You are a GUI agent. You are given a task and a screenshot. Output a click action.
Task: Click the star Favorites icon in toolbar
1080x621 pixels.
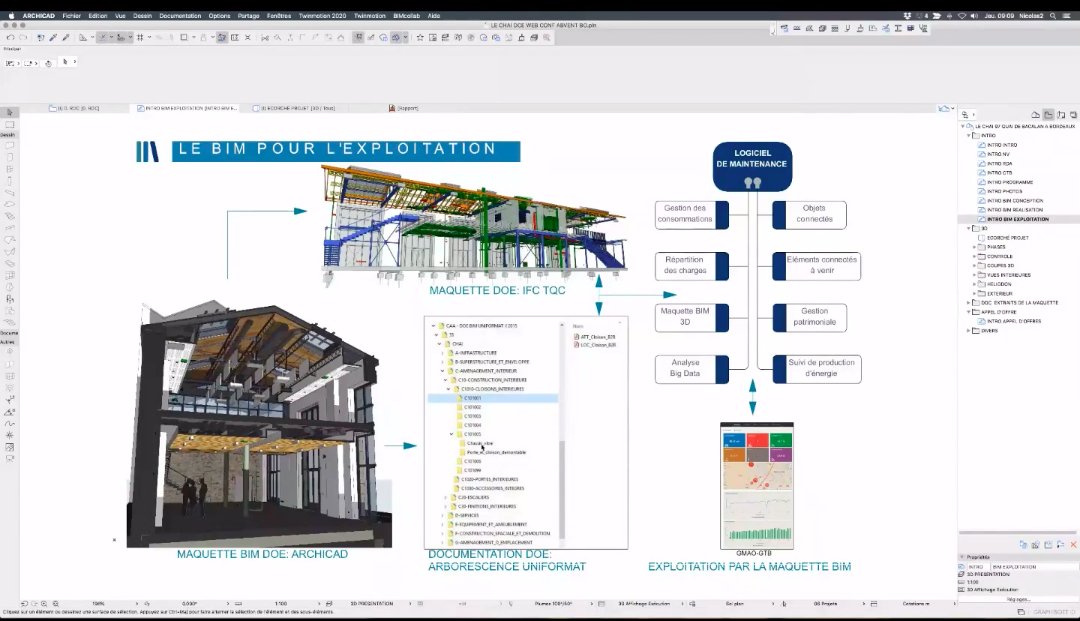[x=419, y=38]
